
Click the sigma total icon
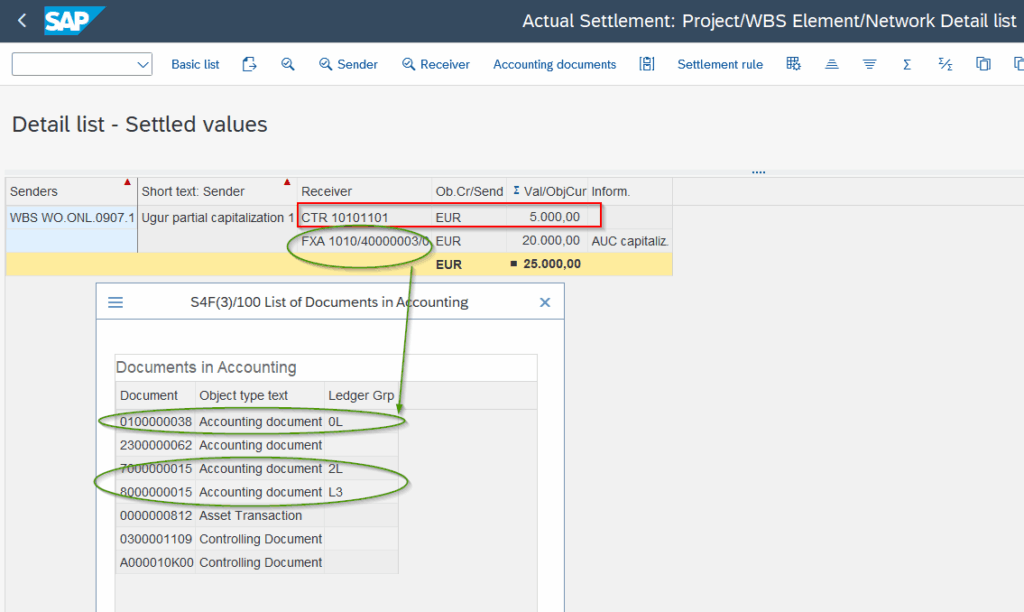(907, 64)
